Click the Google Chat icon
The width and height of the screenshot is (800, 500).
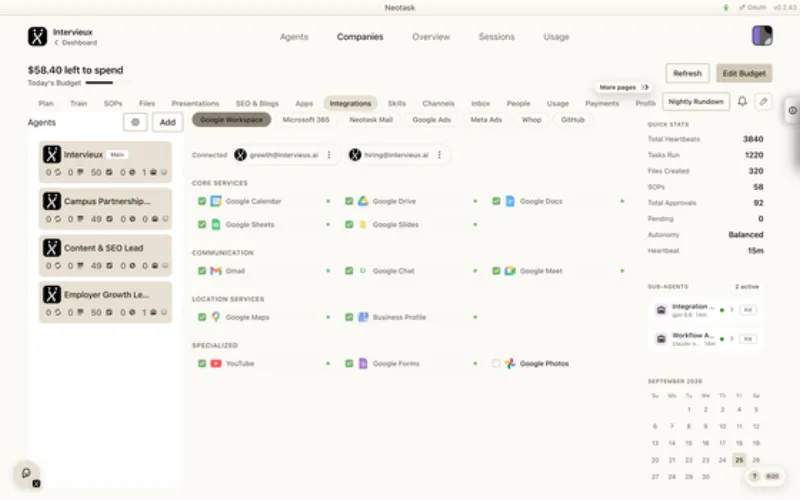[363, 271]
